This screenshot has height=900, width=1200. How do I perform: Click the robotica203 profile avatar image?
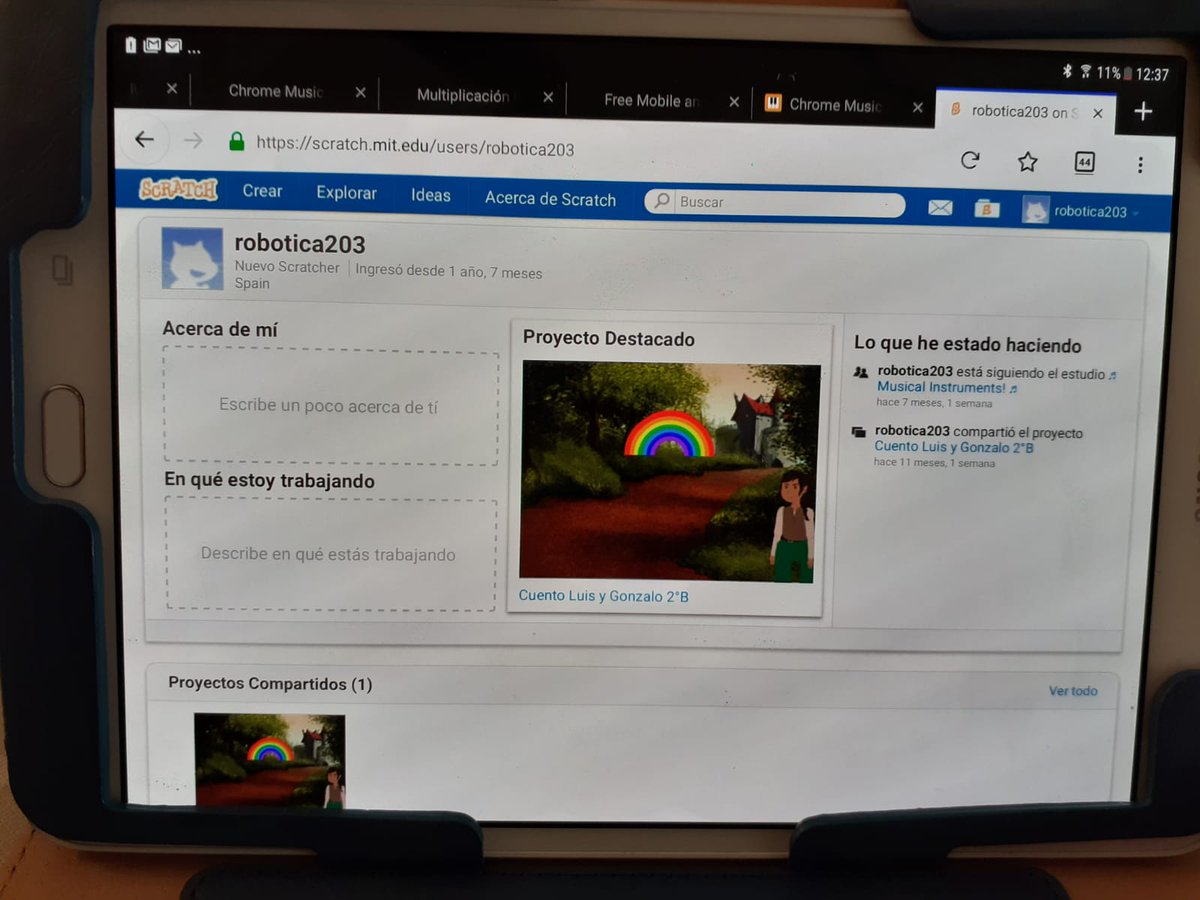(192, 258)
